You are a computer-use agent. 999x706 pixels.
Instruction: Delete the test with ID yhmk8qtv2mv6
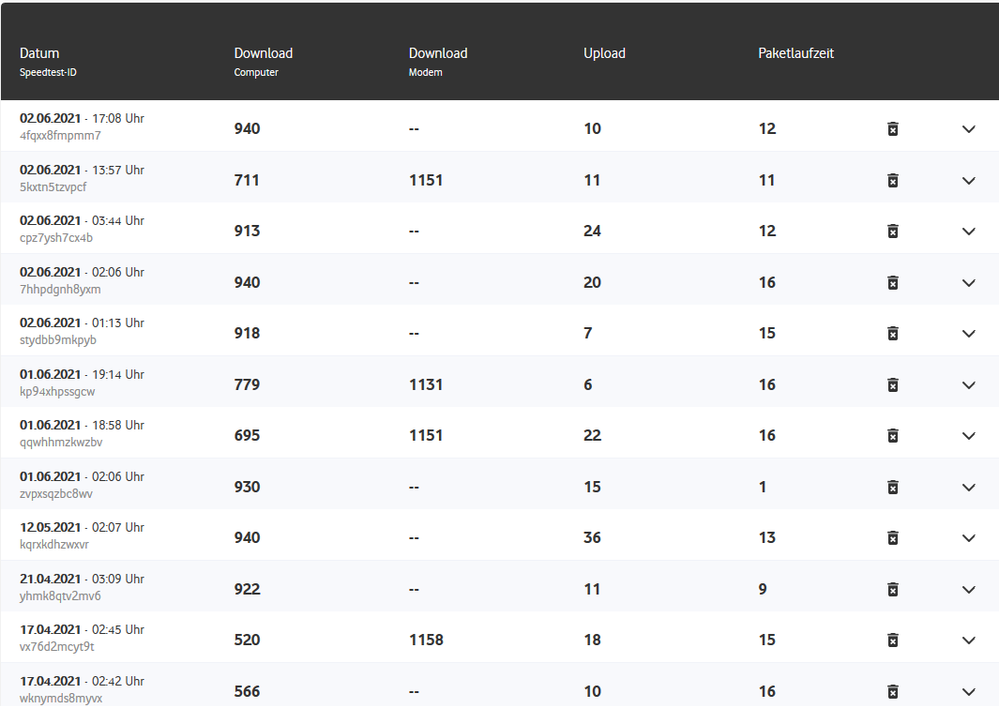pyautogui.click(x=892, y=589)
